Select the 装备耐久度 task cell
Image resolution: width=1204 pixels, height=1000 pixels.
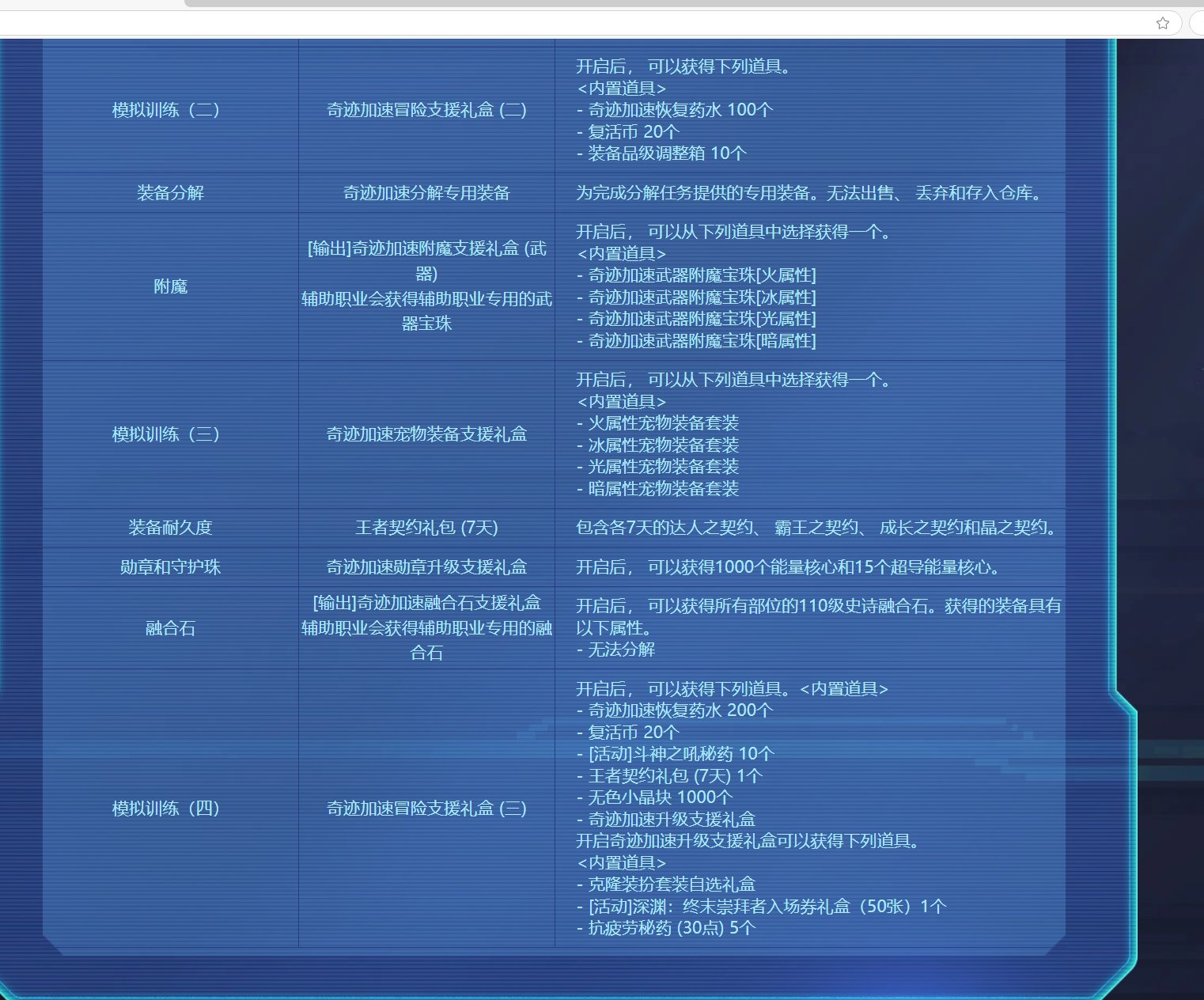pos(166,528)
